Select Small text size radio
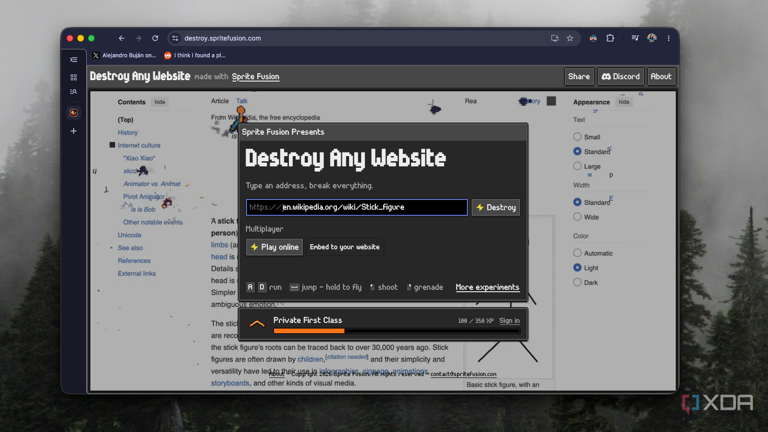This screenshot has width=768, height=432. [577, 137]
